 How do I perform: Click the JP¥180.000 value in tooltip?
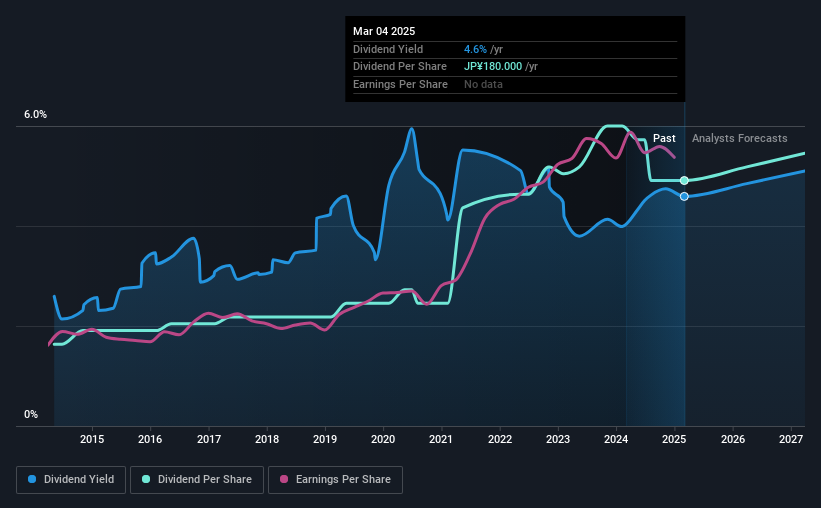(493, 67)
